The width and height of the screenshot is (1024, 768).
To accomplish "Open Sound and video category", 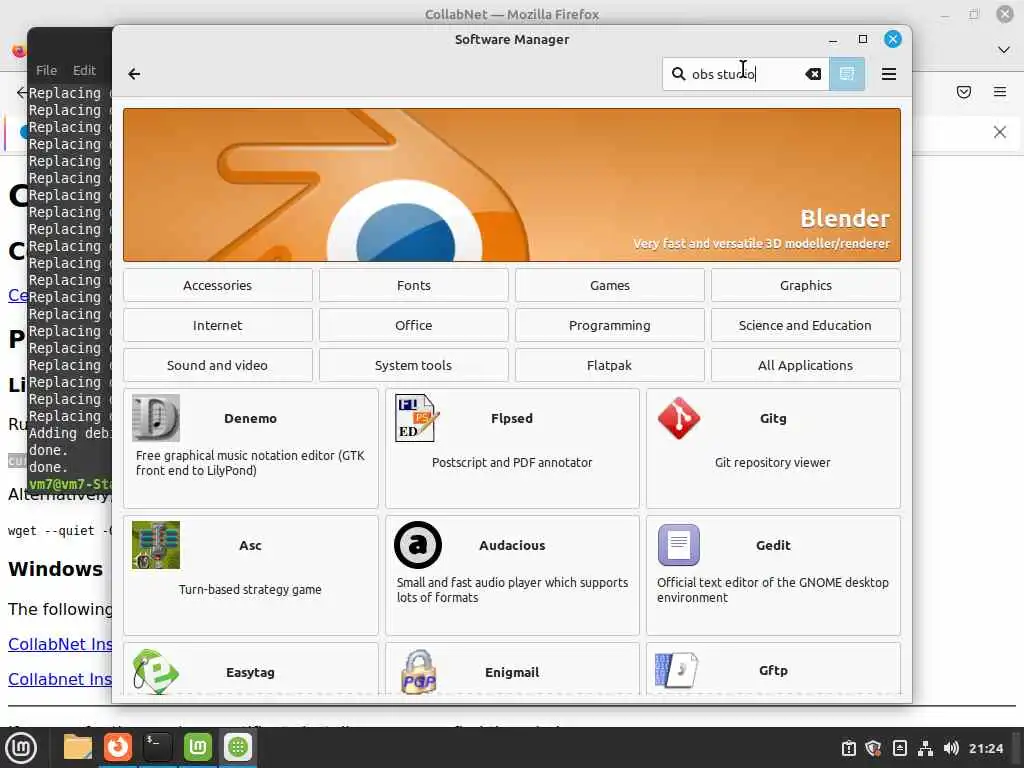I will click(217, 365).
